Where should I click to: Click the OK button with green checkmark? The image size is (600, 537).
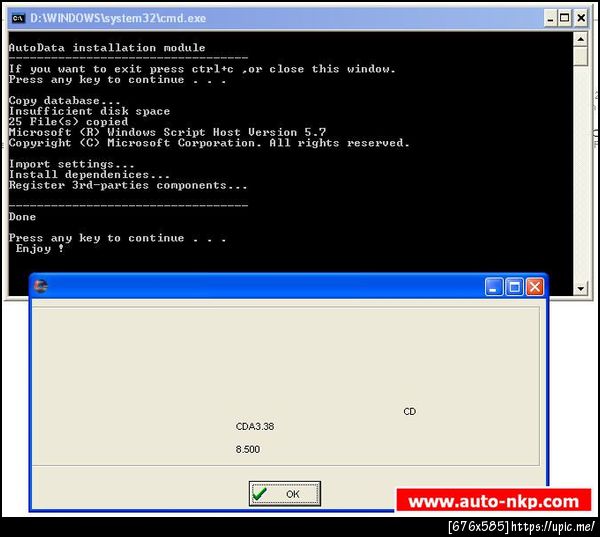coord(285,494)
